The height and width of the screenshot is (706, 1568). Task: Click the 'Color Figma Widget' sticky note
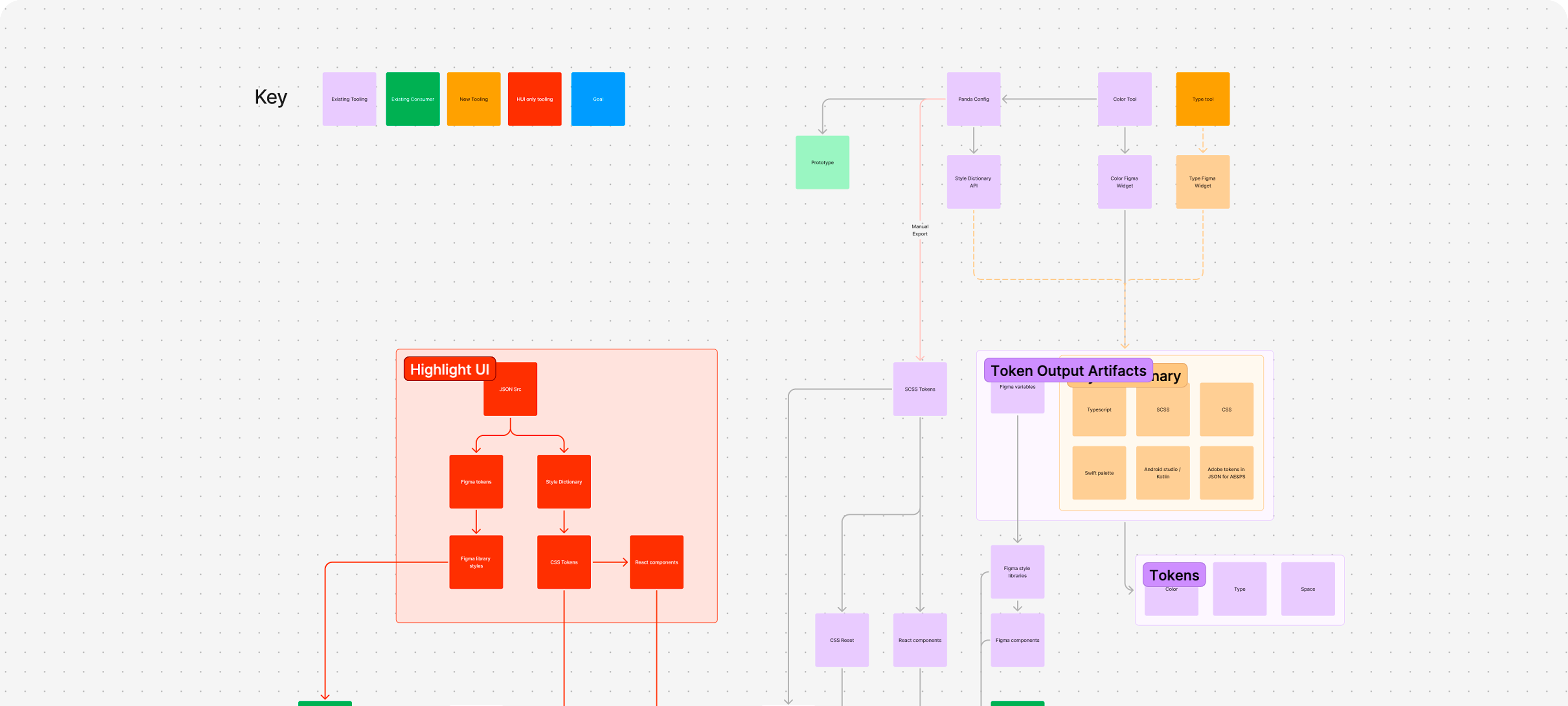[1124, 182]
